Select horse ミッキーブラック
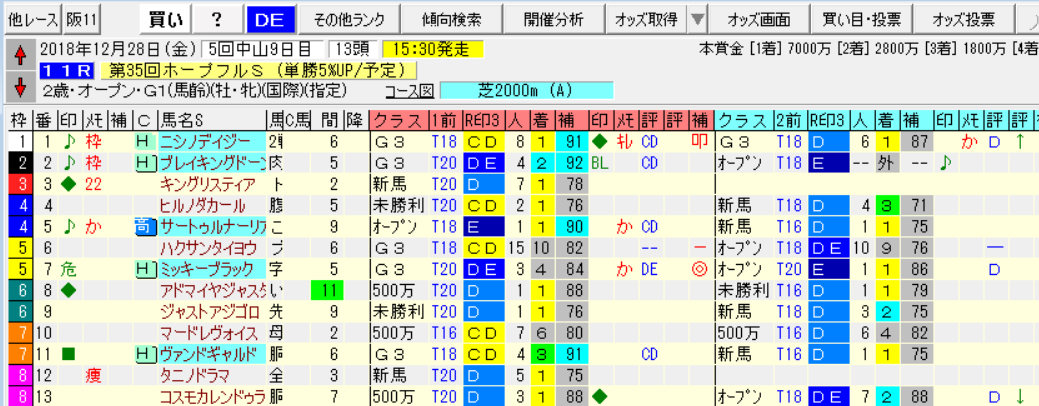 (x=211, y=269)
